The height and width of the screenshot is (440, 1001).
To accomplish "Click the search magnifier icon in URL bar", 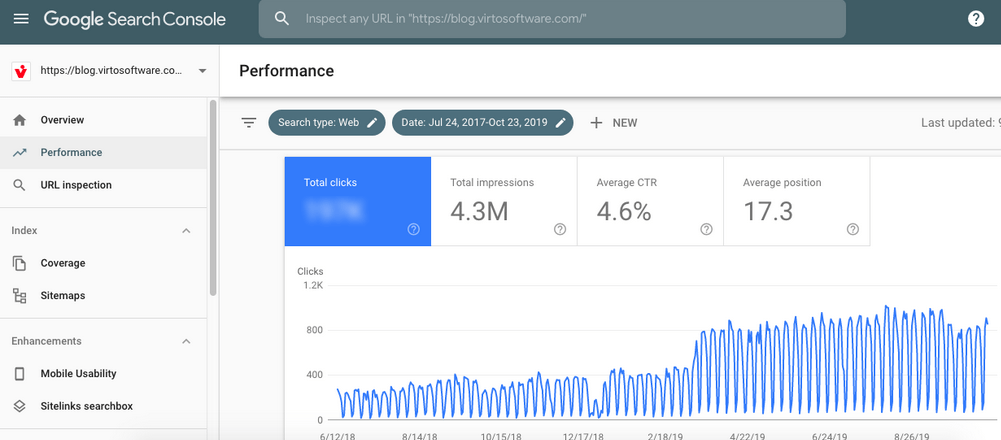I will tap(282, 19).
